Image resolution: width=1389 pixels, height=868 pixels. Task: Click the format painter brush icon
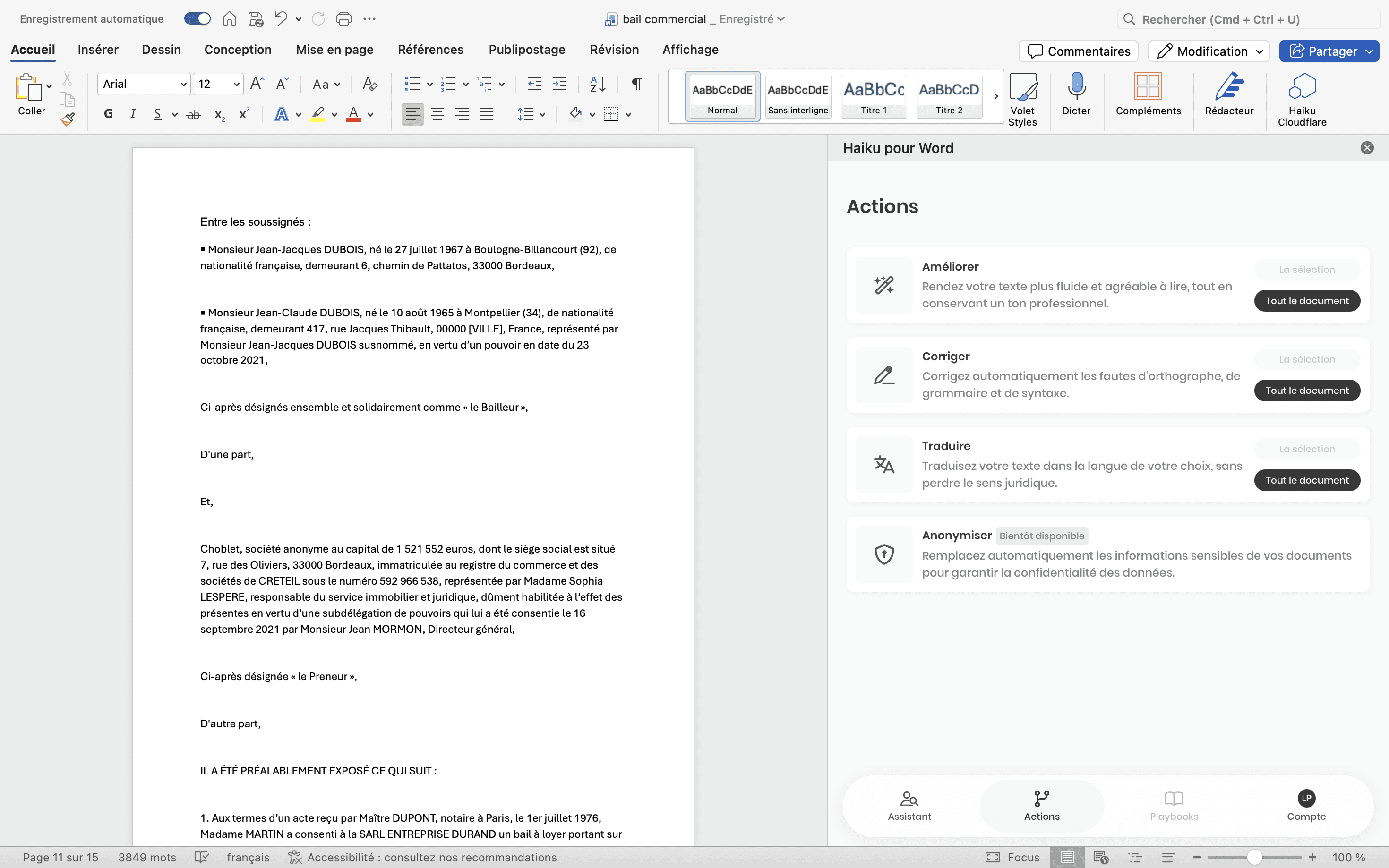click(67, 119)
